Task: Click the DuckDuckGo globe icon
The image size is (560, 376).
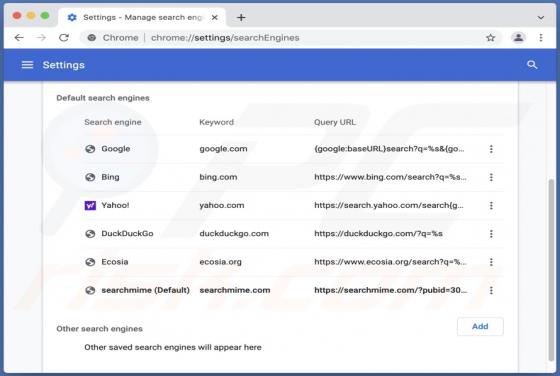Action: pos(90,234)
